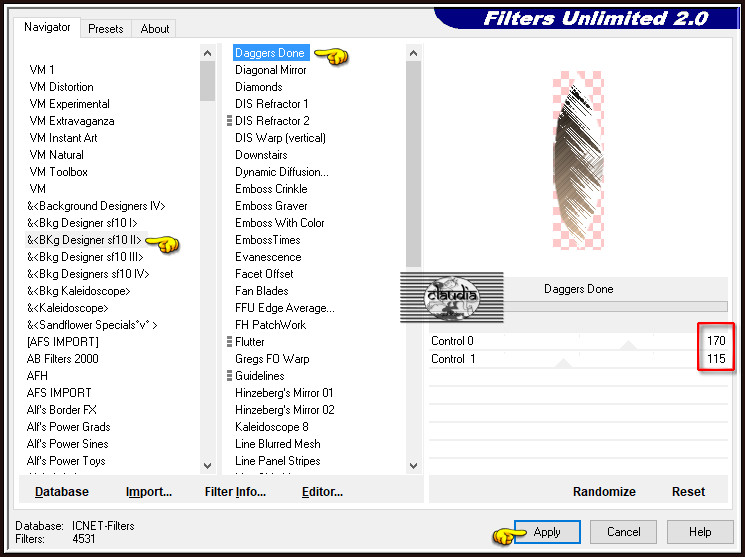745x557 pixels.
Task: Choose the VM Distortion category
Action: click(61, 87)
